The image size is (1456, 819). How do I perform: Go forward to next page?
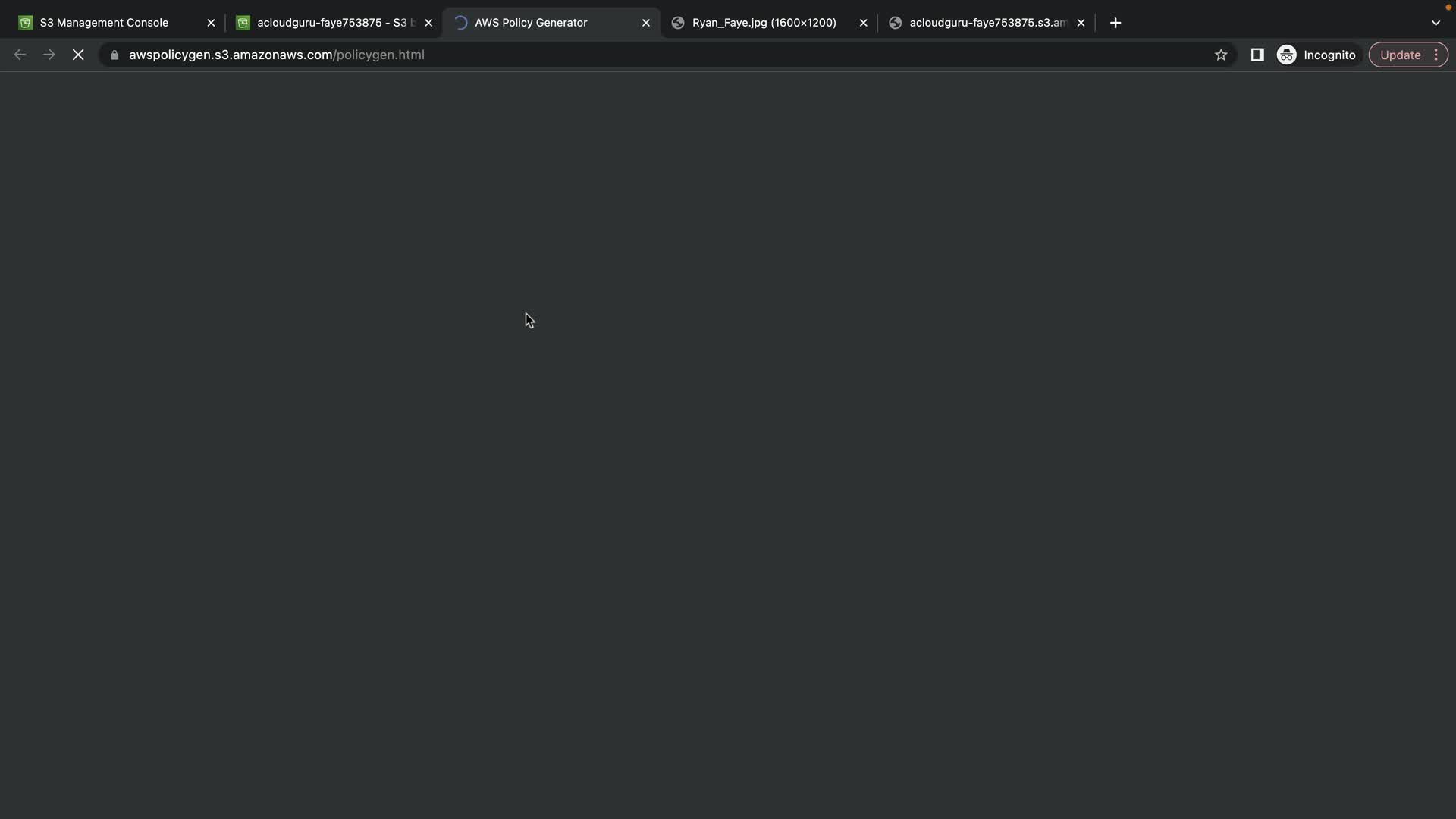49,55
